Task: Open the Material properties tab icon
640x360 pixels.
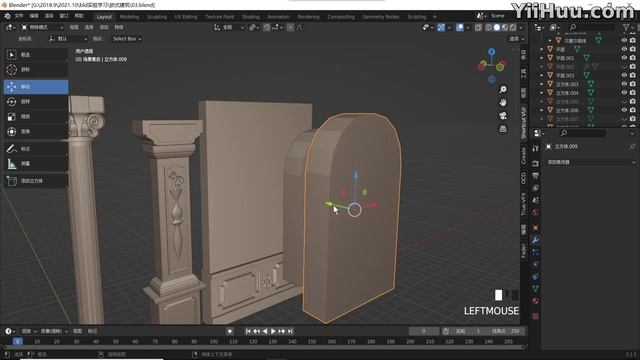Action: click(536, 301)
